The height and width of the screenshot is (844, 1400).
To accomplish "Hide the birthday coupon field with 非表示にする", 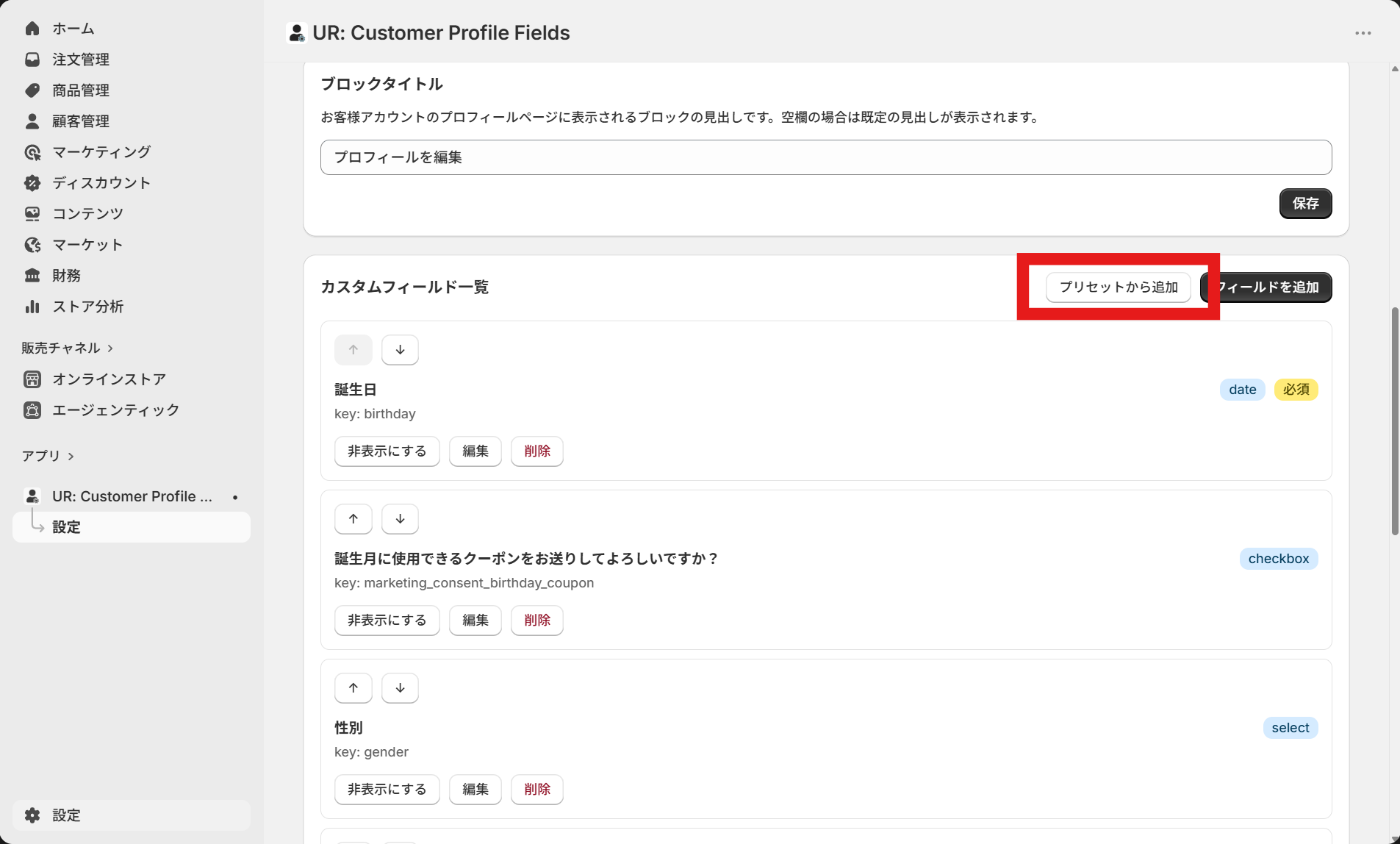I will (387, 621).
